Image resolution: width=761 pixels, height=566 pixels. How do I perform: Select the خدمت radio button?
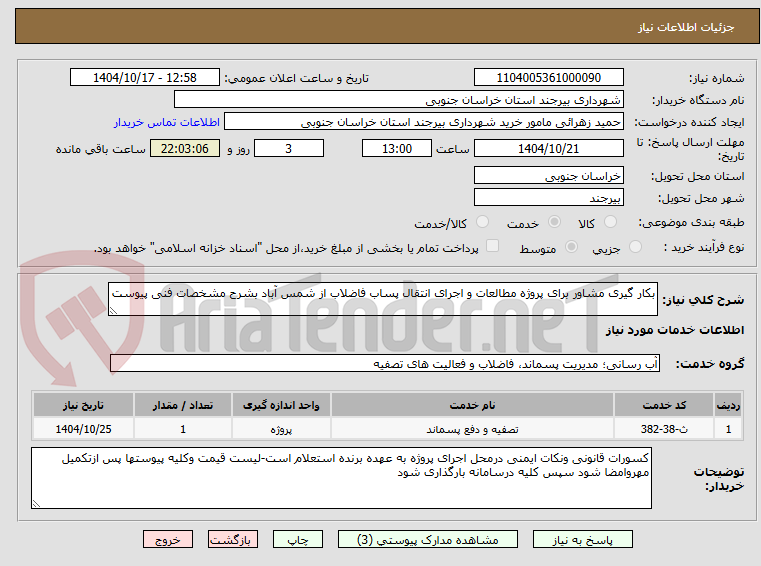(554, 222)
